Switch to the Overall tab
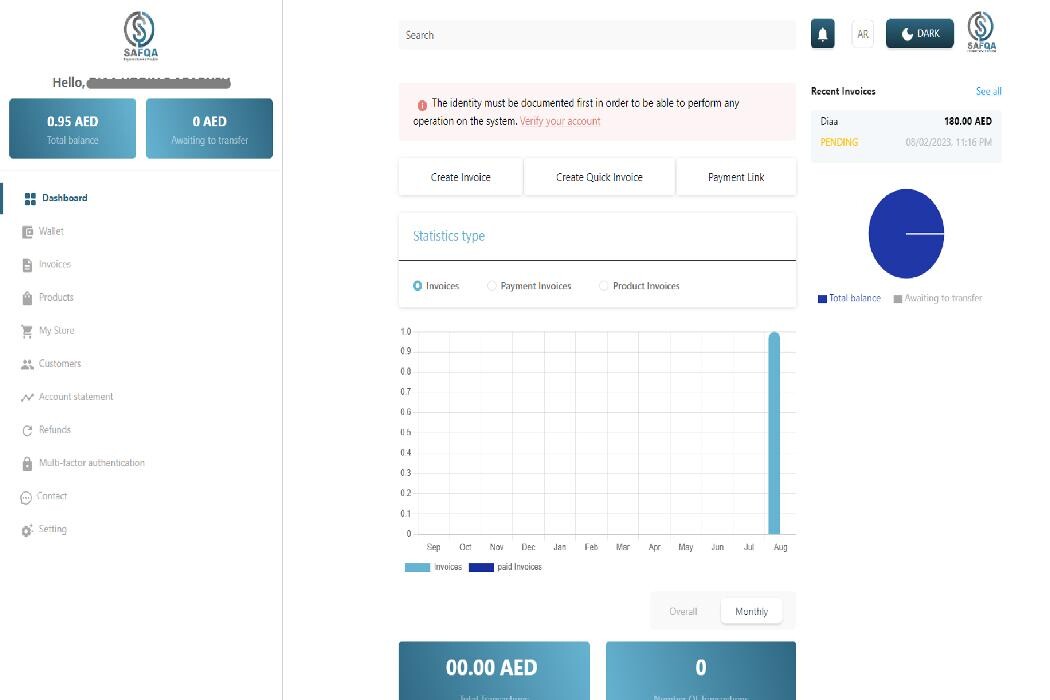 click(683, 611)
